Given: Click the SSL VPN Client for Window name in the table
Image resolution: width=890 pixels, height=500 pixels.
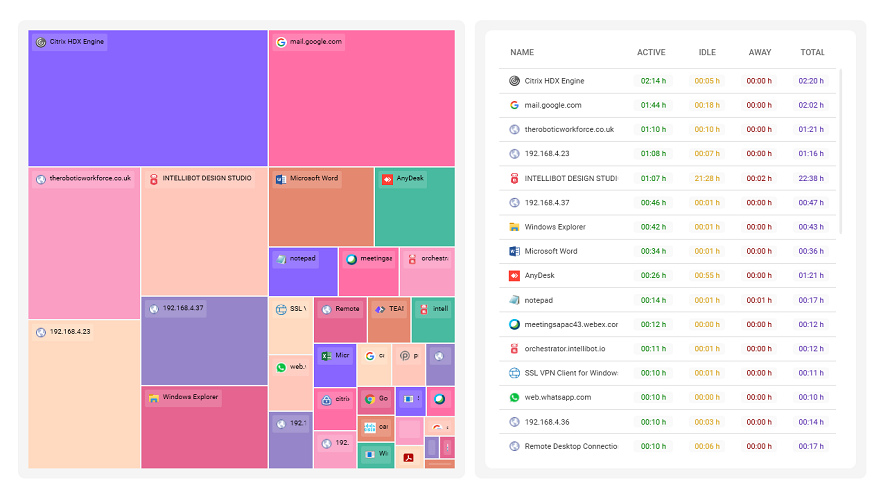Looking at the screenshot, I should tap(571, 373).
